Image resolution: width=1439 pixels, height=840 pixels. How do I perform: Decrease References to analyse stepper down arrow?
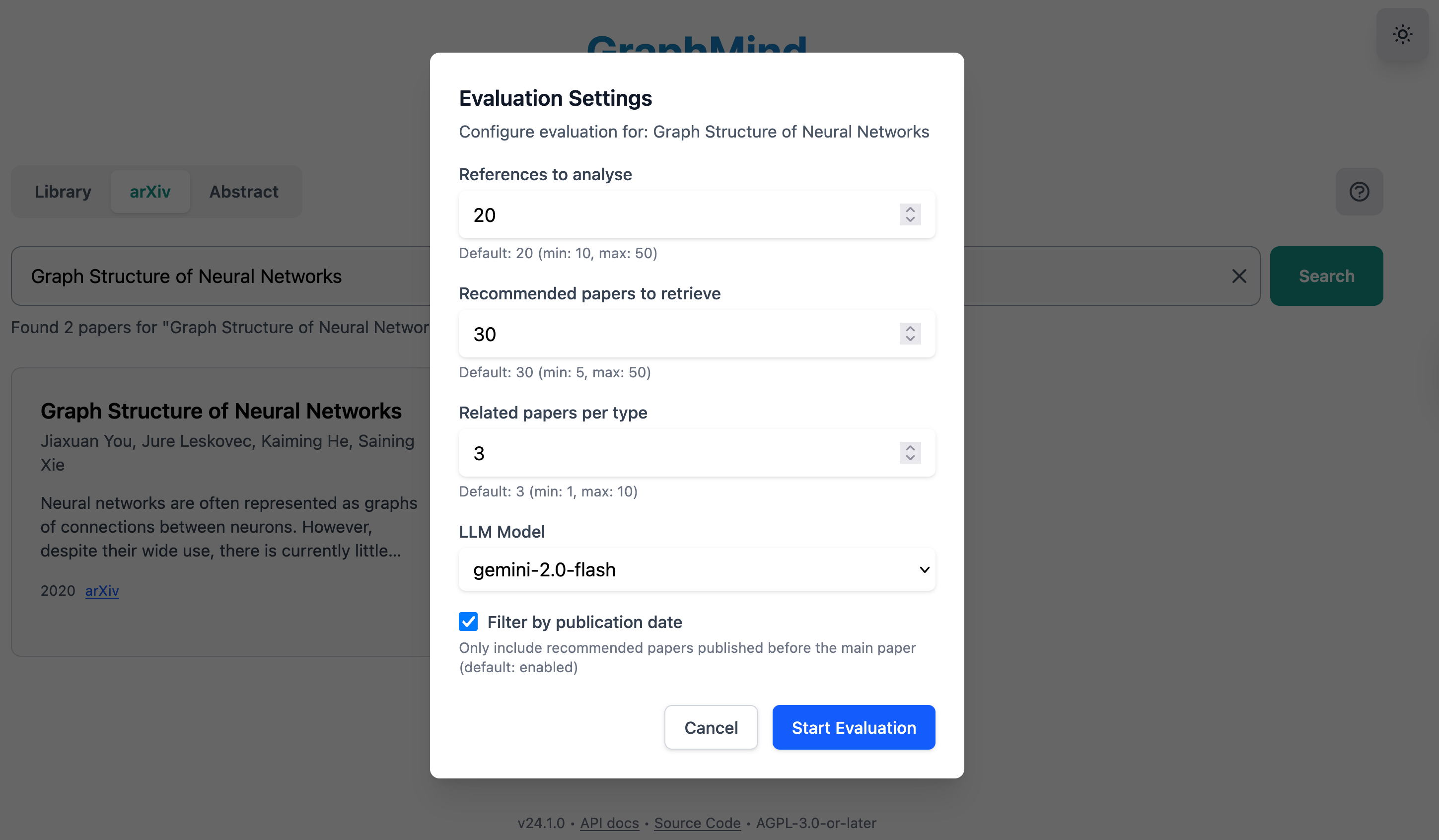tap(910, 220)
